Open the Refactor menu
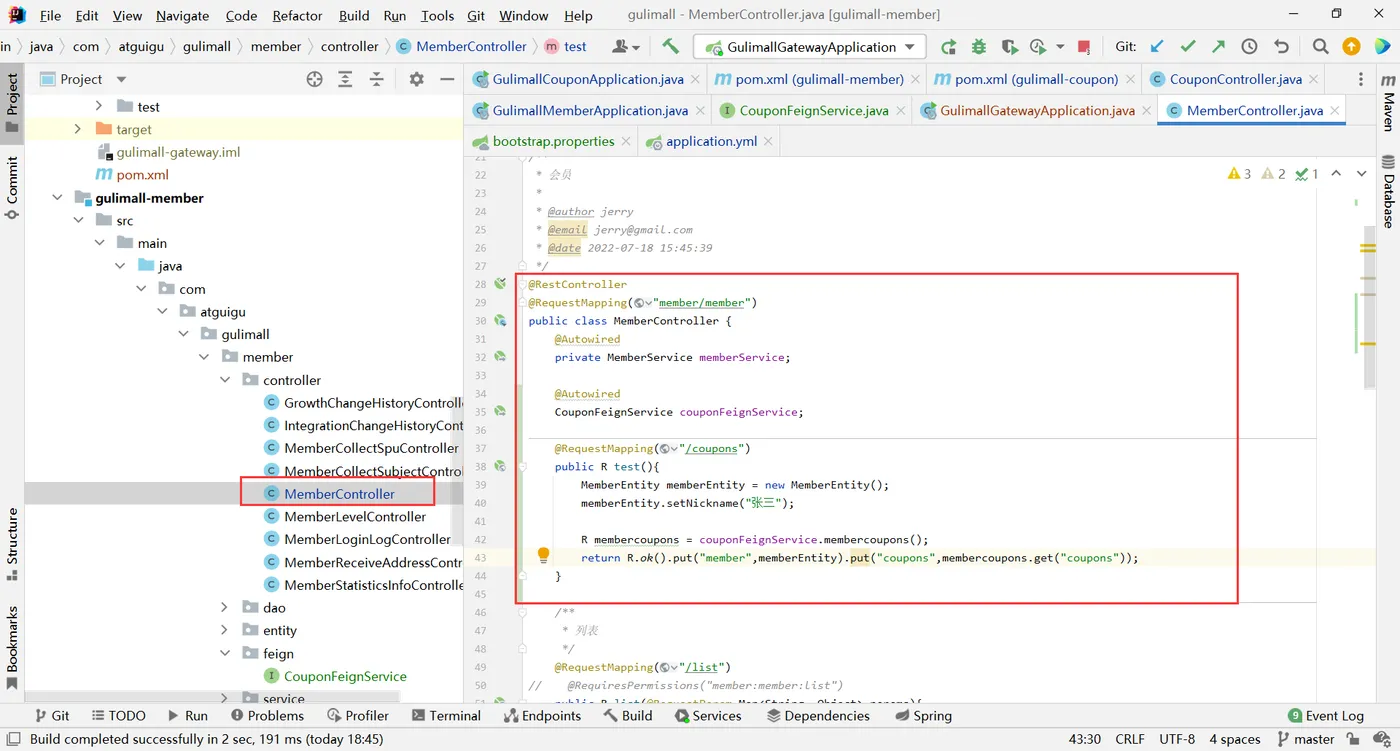 click(297, 15)
